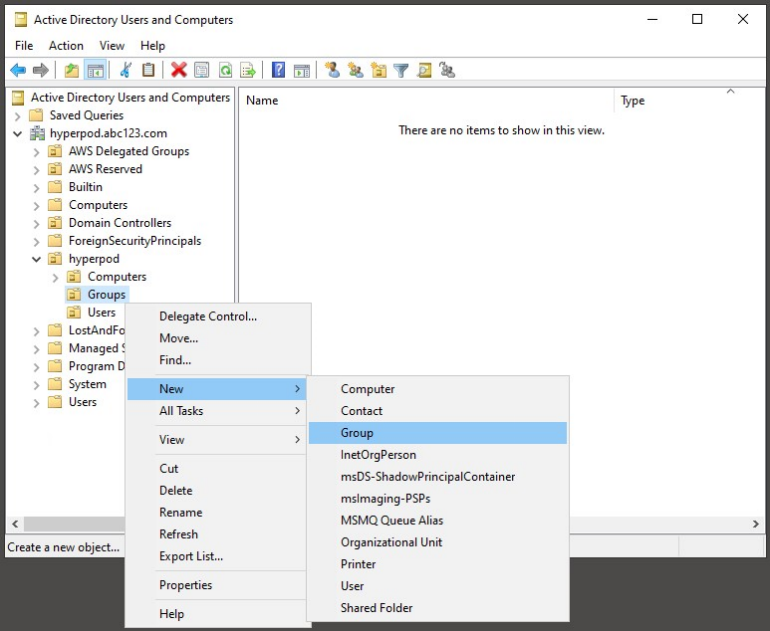770x631 pixels.
Task: Click the domain icon beside hyperpod.abc123.com
Action: 37,133
